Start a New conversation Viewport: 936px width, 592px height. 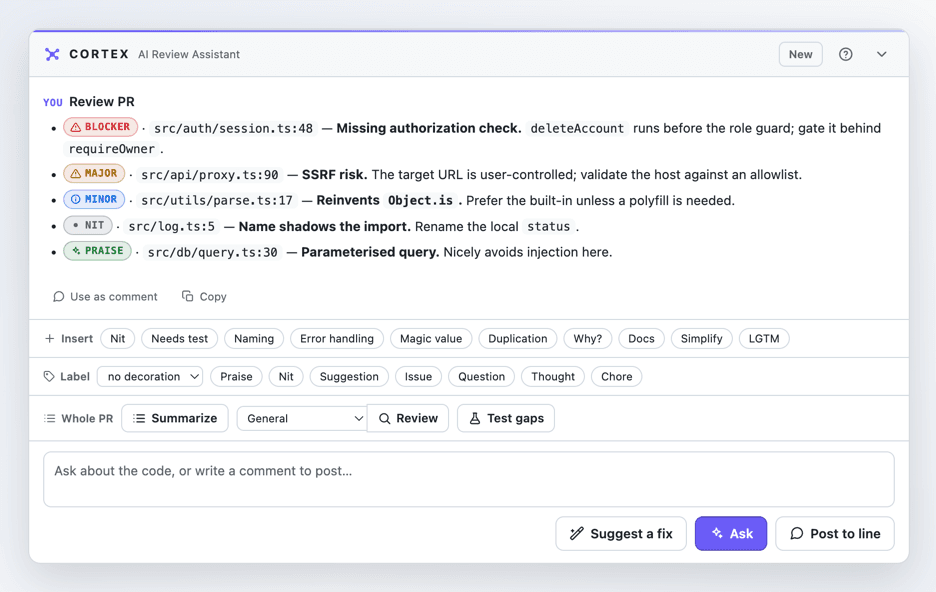[x=800, y=54]
